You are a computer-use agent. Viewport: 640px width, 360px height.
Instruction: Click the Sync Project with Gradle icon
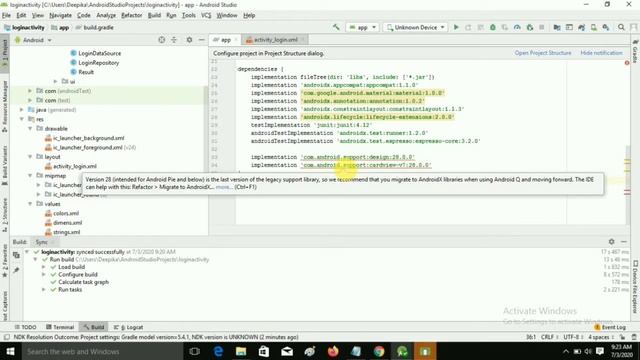[582, 27]
